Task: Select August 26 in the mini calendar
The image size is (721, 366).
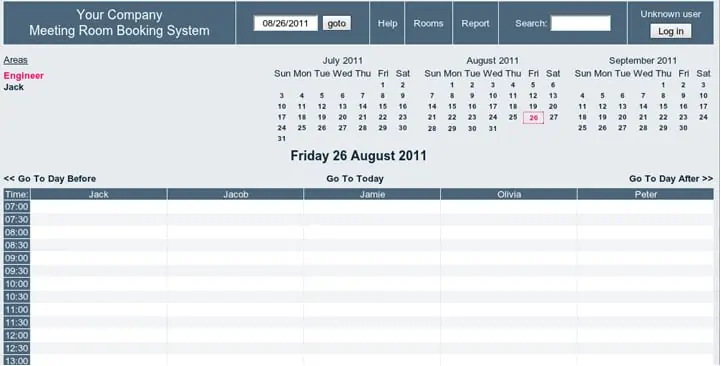Action: [x=533, y=118]
